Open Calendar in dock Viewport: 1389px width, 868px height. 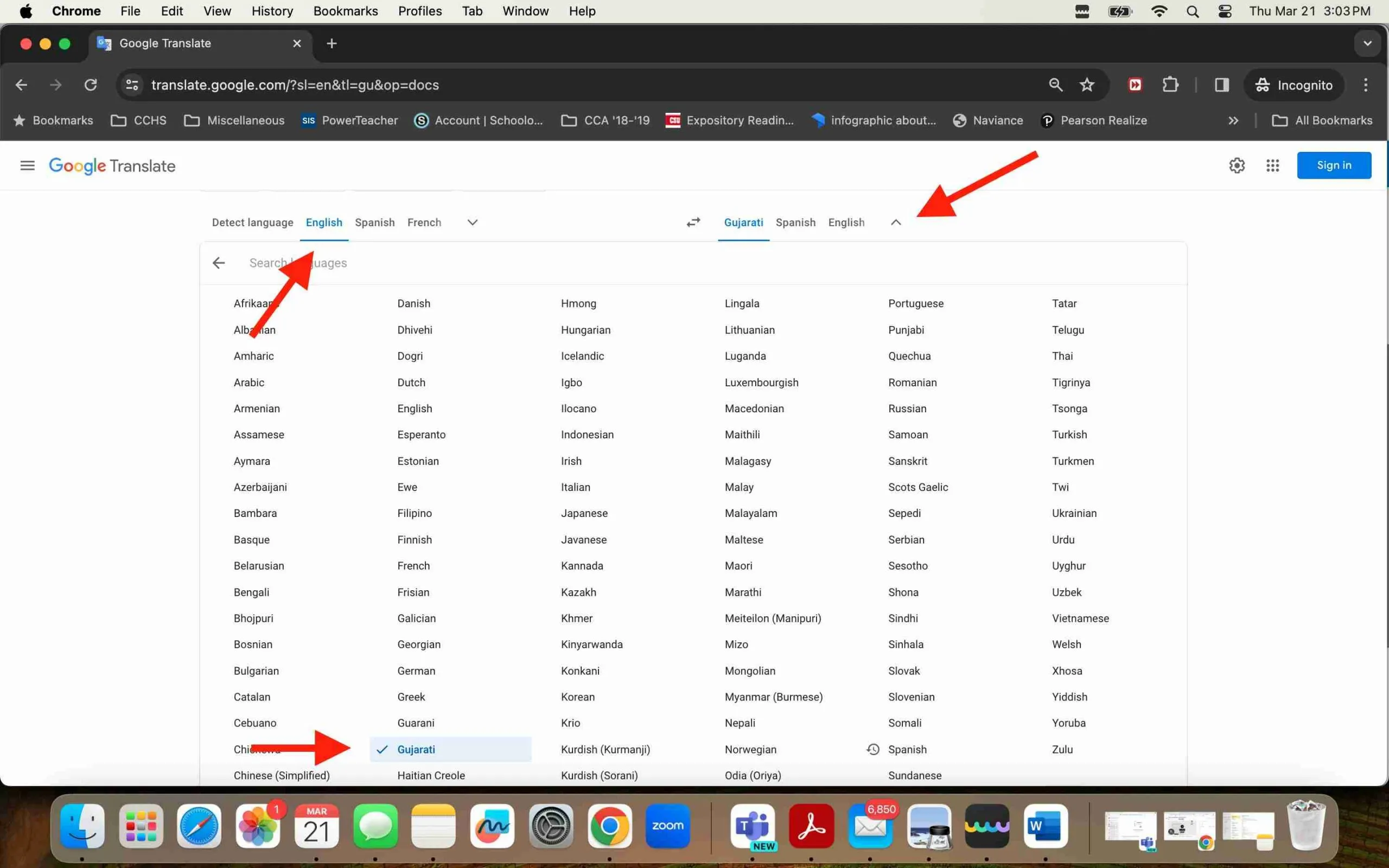[x=316, y=826]
